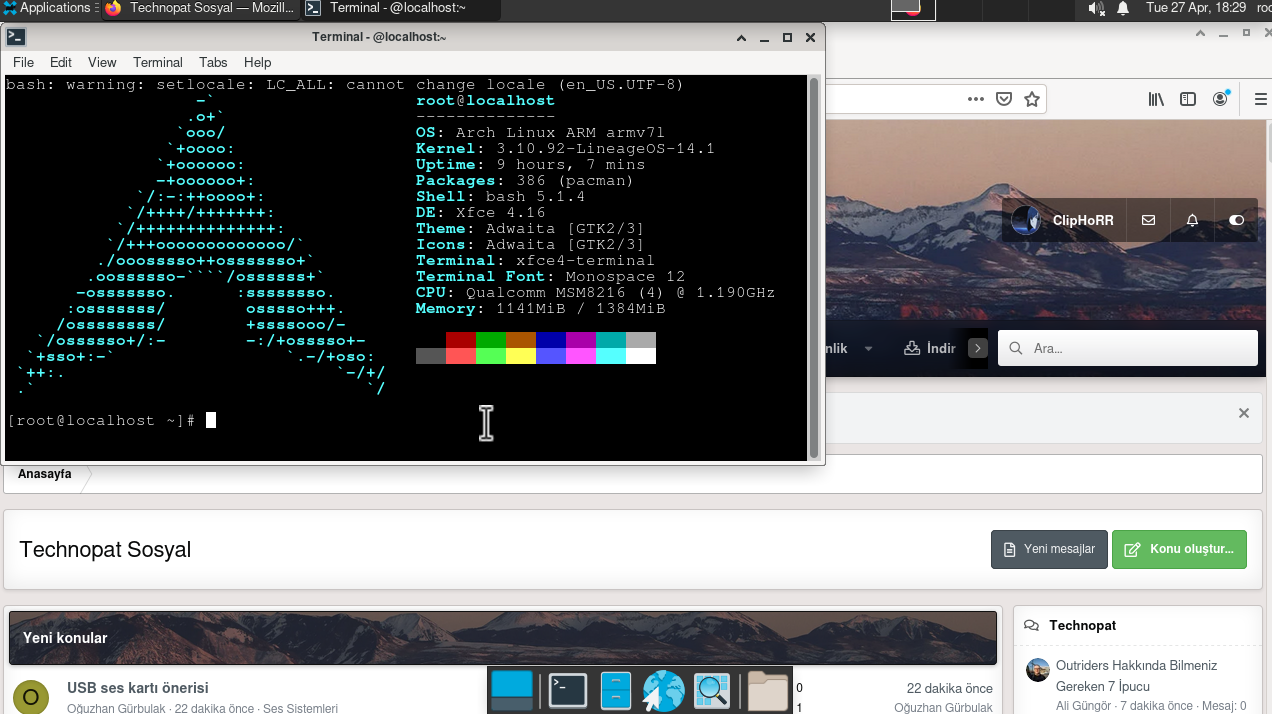This screenshot has width=1272, height=714.
Task: Open the Applications menu in the top panel
Action: 47,8
